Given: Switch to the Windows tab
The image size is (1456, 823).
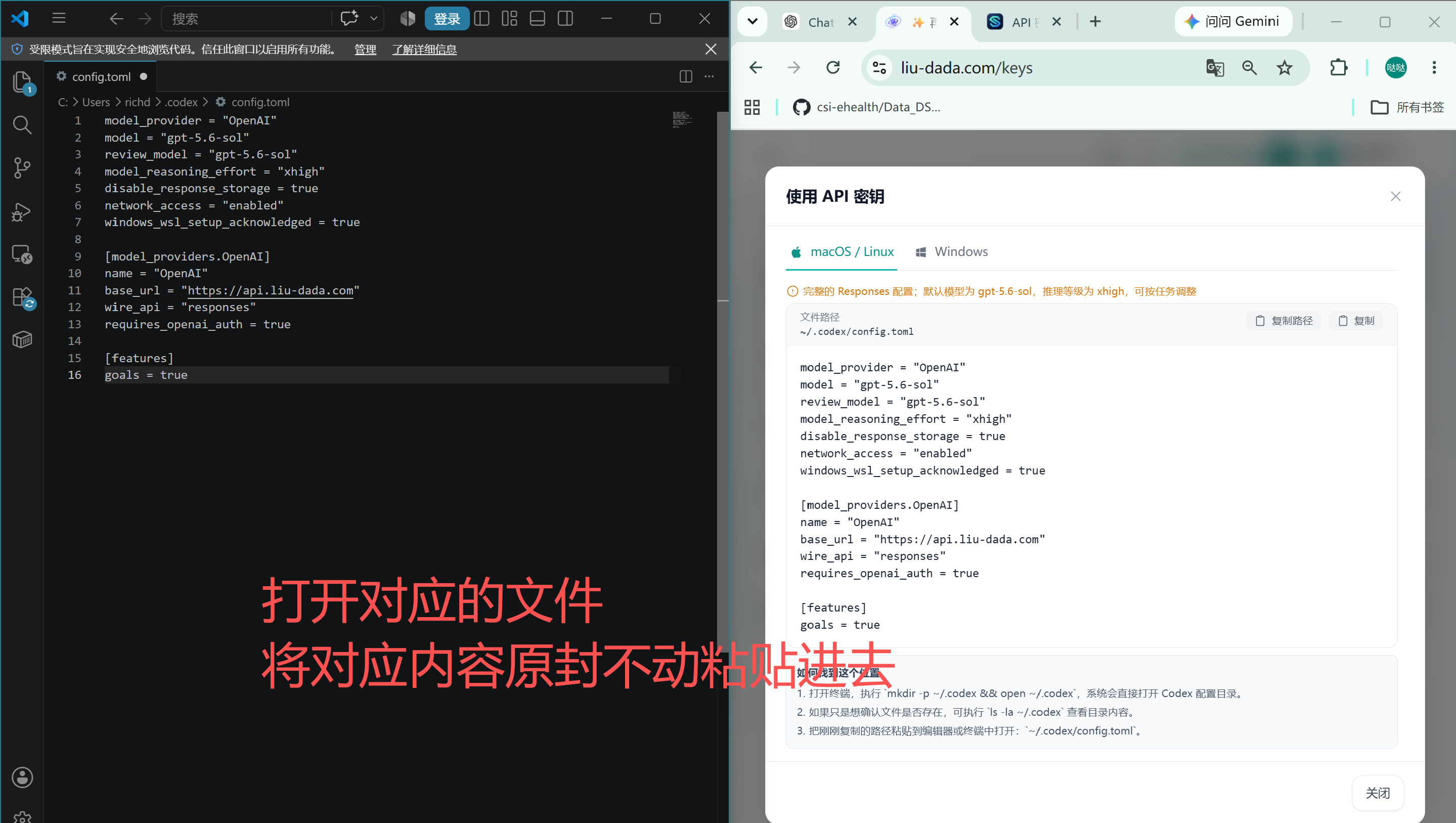Looking at the screenshot, I should coord(951,252).
